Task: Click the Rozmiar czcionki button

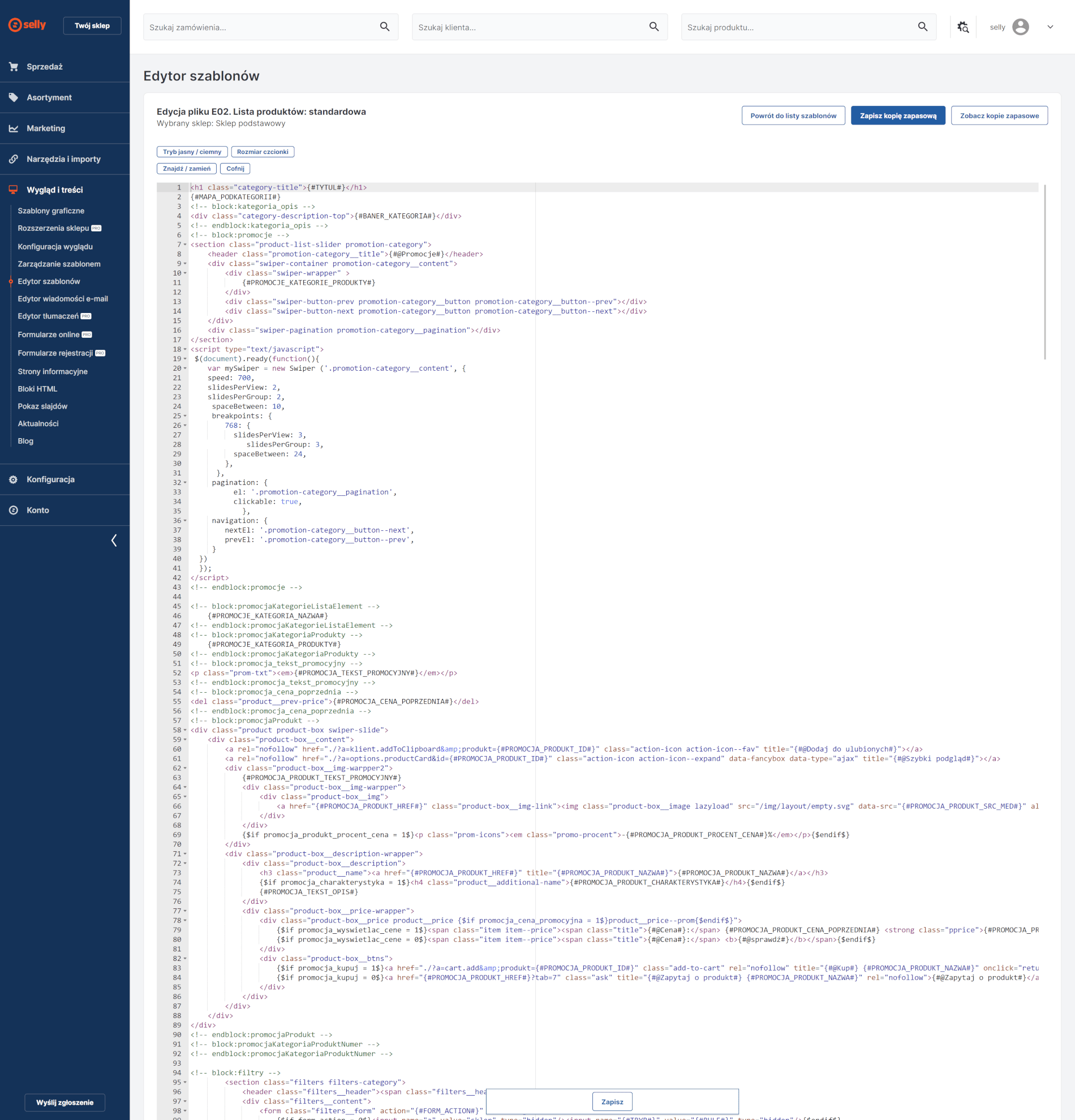Action: coord(263,152)
